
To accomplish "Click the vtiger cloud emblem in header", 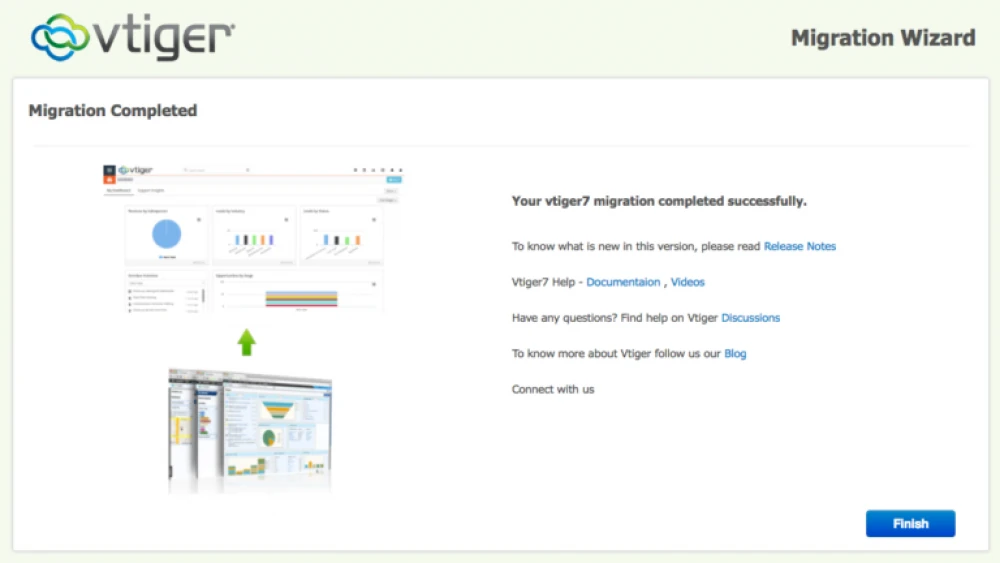I will click(64, 37).
